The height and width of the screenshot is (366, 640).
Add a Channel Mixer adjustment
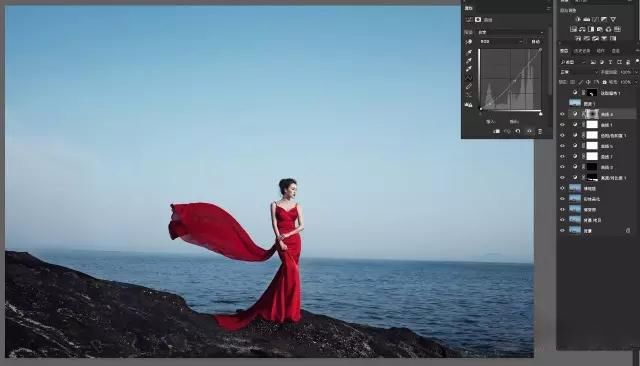point(609,29)
